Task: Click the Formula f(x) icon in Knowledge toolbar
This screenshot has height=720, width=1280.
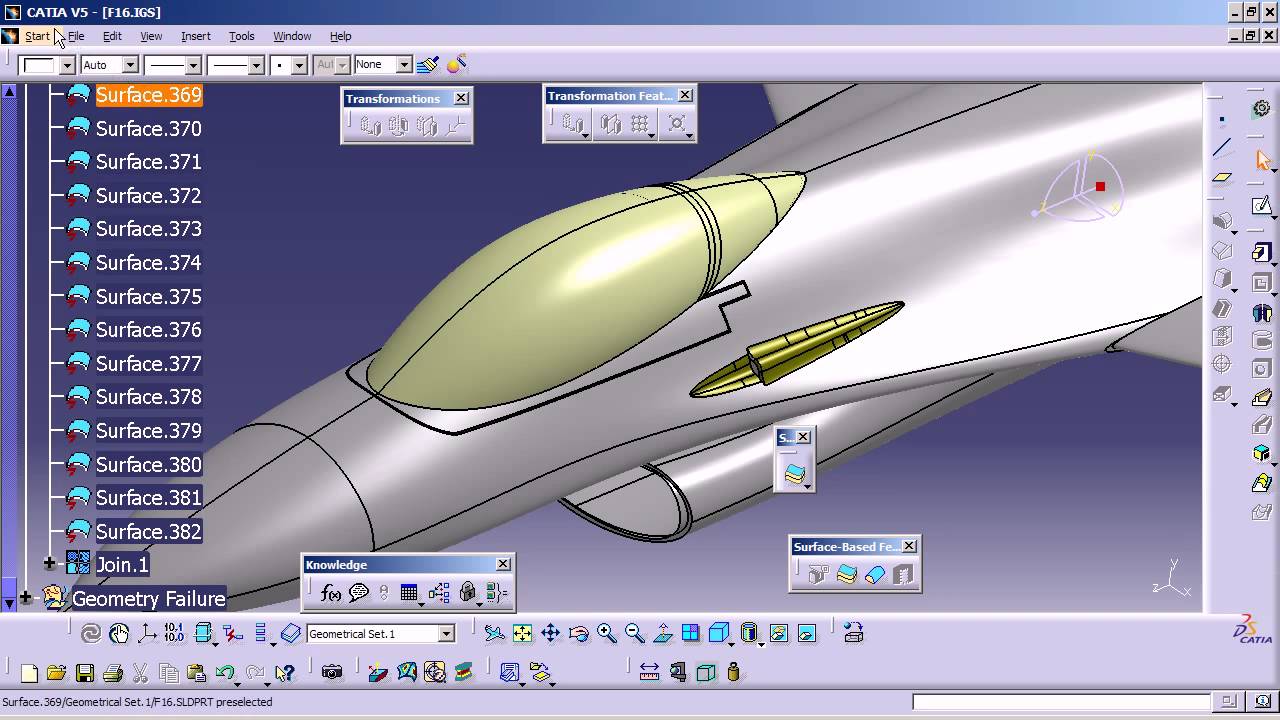Action: tap(331, 593)
